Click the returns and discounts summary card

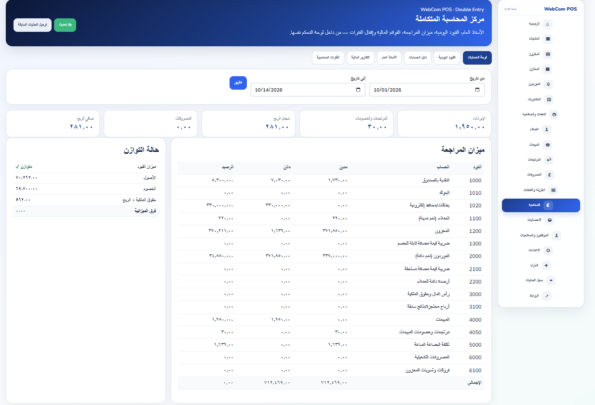pyautogui.click(x=346, y=124)
